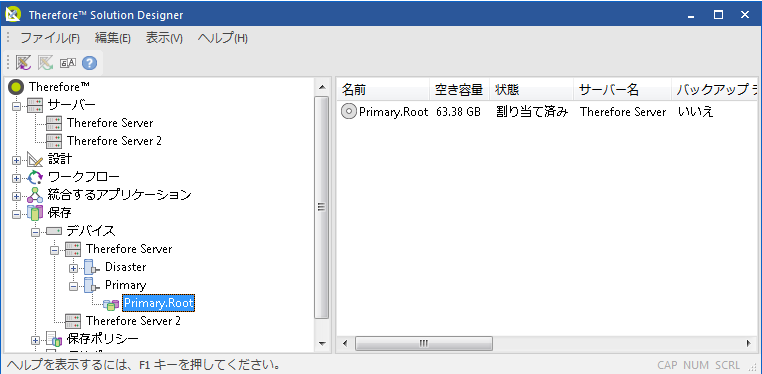This screenshot has width=762, height=374.
Task: Expand the ワークフロー tree node
Action: [x=17, y=178]
